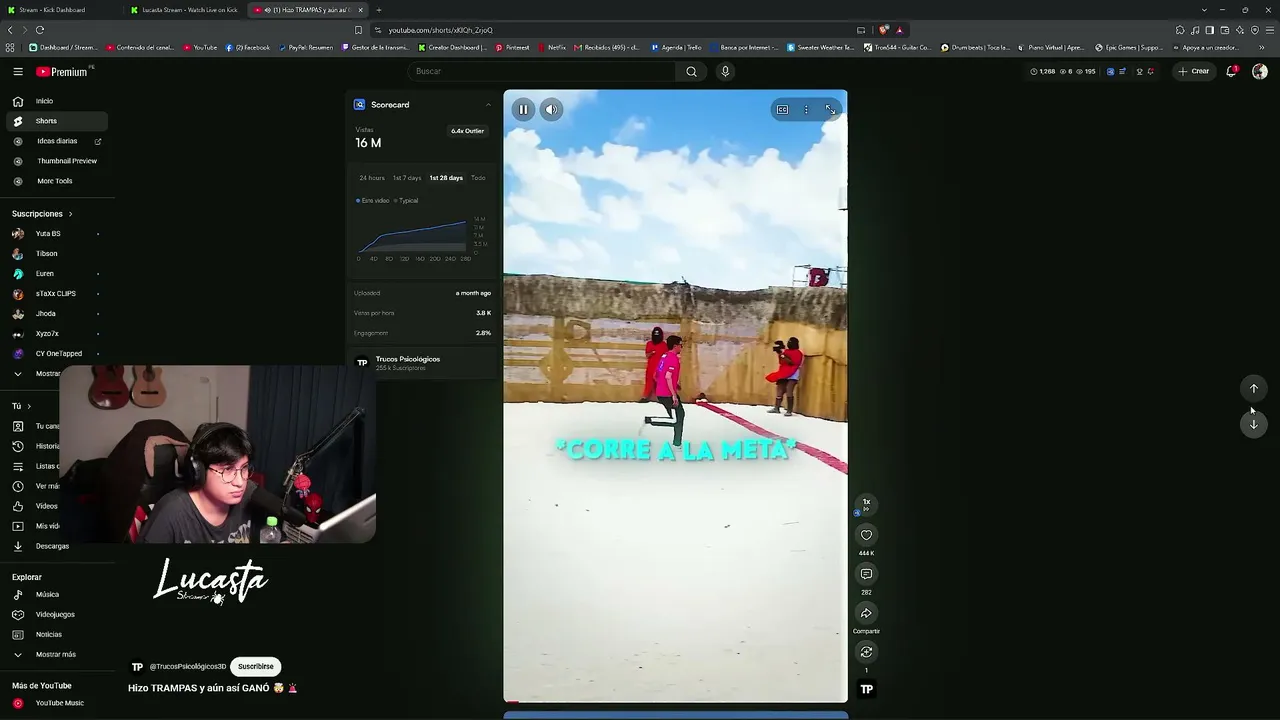This screenshot has width=1280, height=720.
Task: Like the short with 444 K likes
Action: click(866, 535)
